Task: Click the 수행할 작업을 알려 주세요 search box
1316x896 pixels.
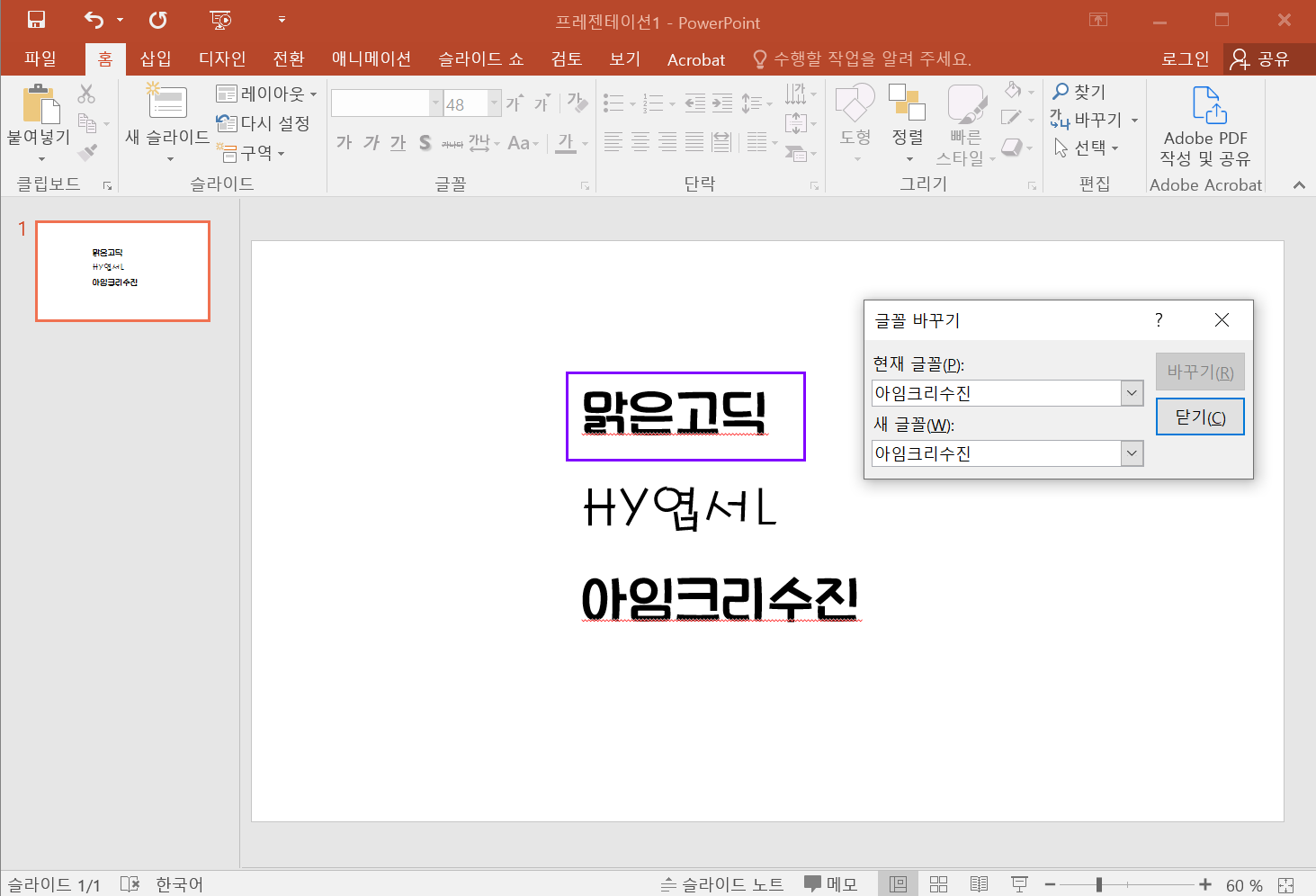Action: click(862, 59)
